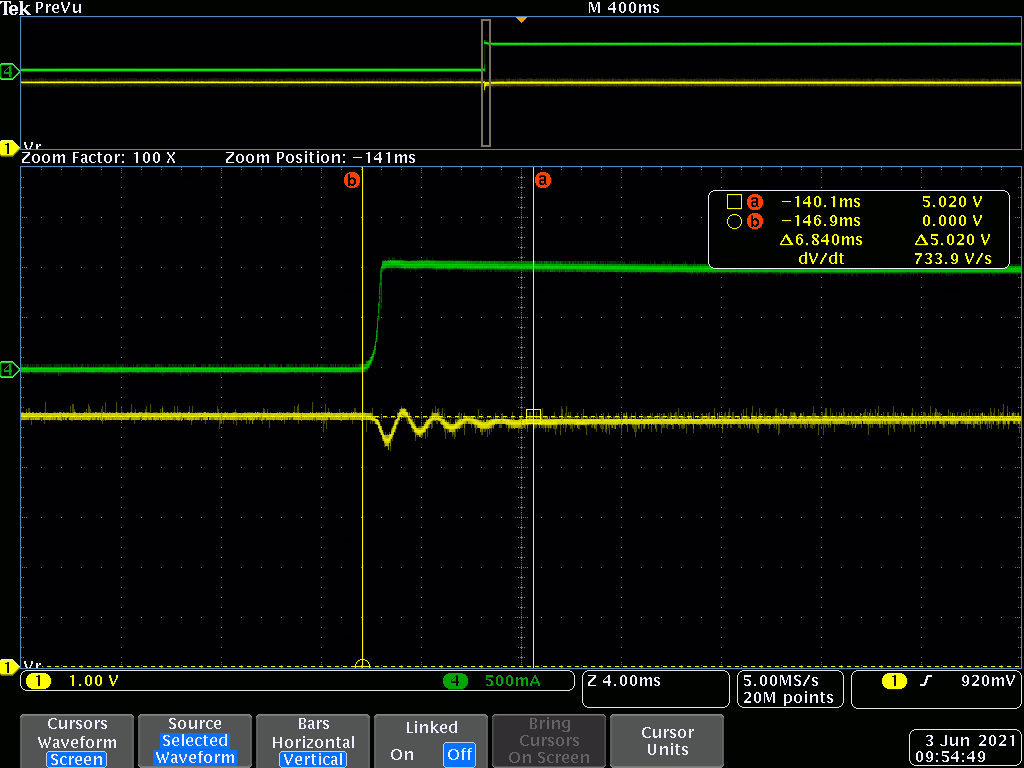Open the Cursors Waveform Screen menu

pos(77,741)
